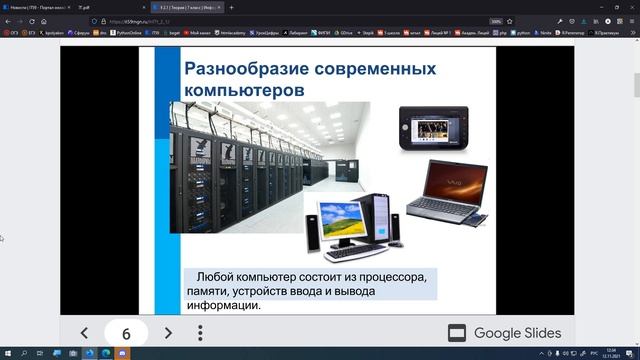The image size is (640, 360).
Task: Switch to the first Новости browser tab
Action: click(x=36, y=7)
